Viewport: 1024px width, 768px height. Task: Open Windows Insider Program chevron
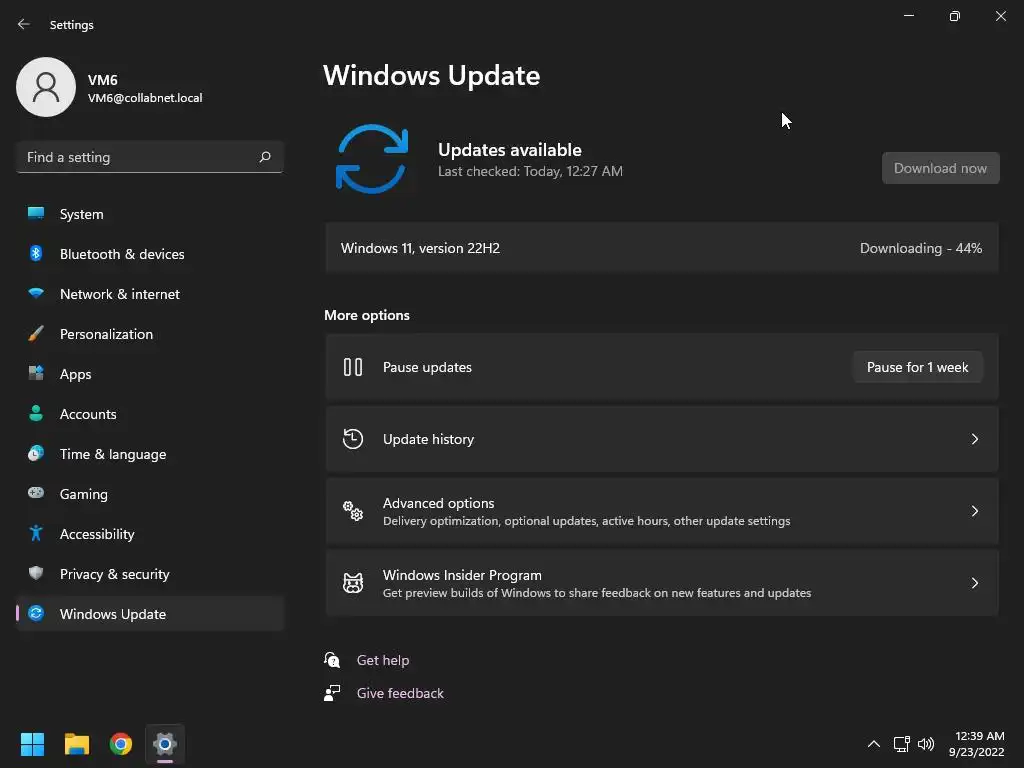pyautogui.click(x=974, y=583)
